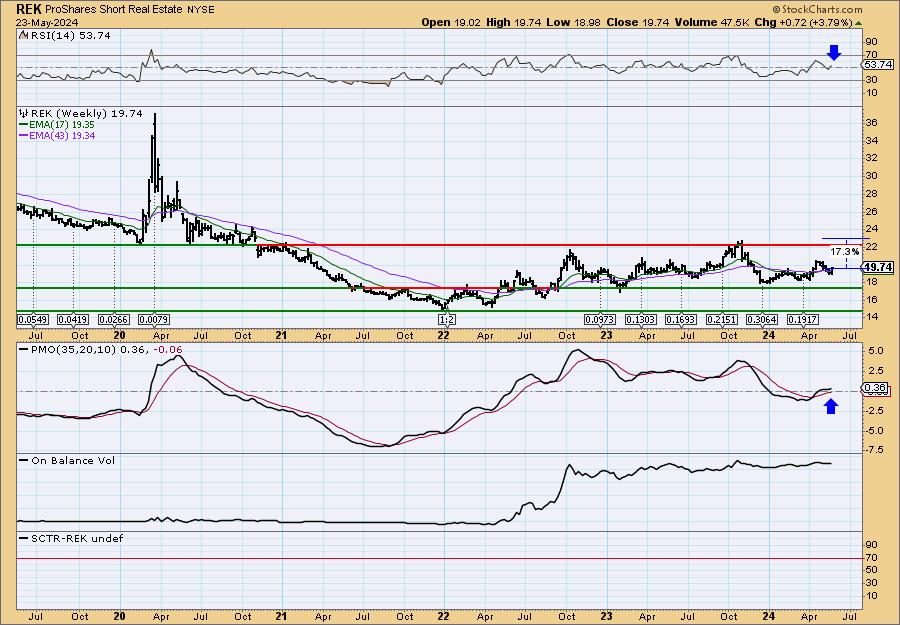900x625 pixels.
Task: Click the bar icon before REK (Weekly)
Action: click(23, 114)
